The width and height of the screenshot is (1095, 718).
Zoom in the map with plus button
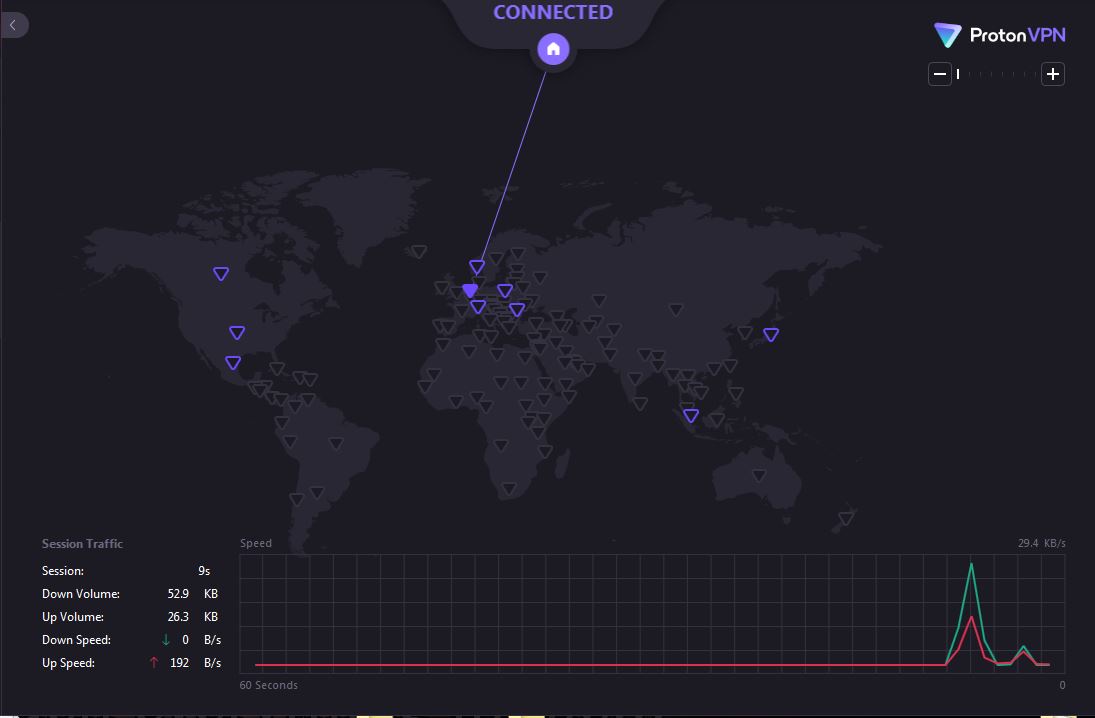point(1052,74)
